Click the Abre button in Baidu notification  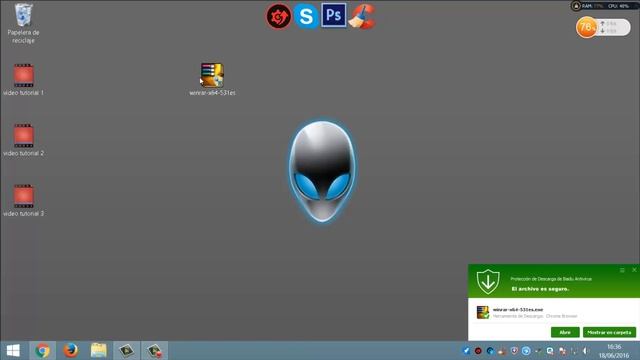pos(565,332)
